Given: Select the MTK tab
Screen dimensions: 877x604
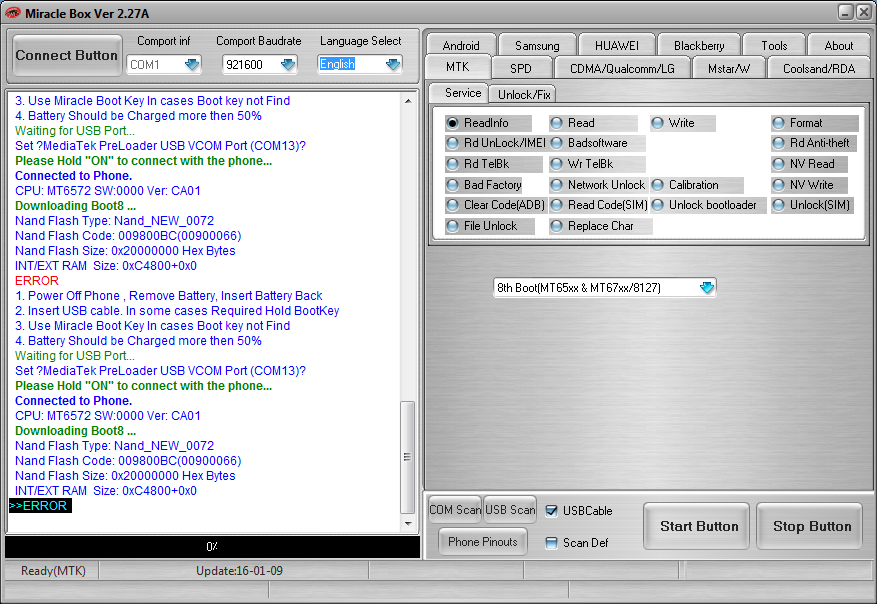Looking at the screenshot, I should (458, 67).
